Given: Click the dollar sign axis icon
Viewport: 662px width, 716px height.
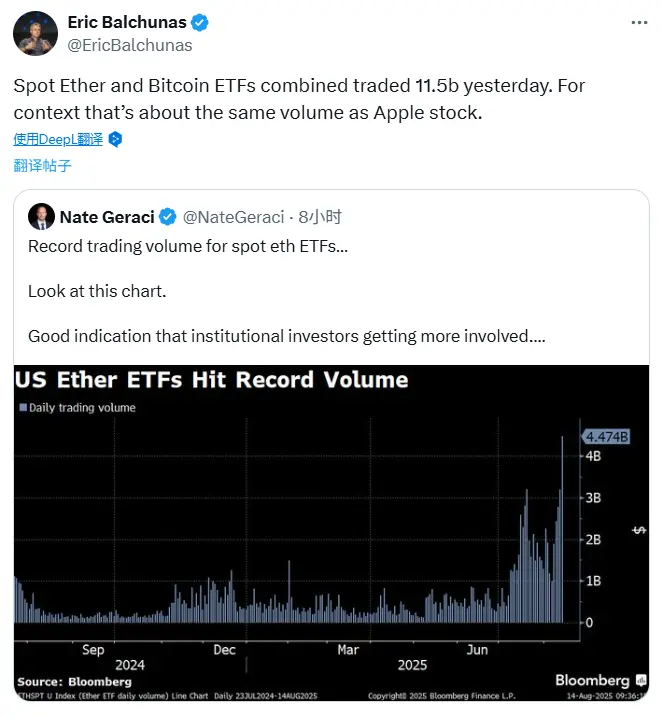Looking at the screenshot, I should [639, 530].
